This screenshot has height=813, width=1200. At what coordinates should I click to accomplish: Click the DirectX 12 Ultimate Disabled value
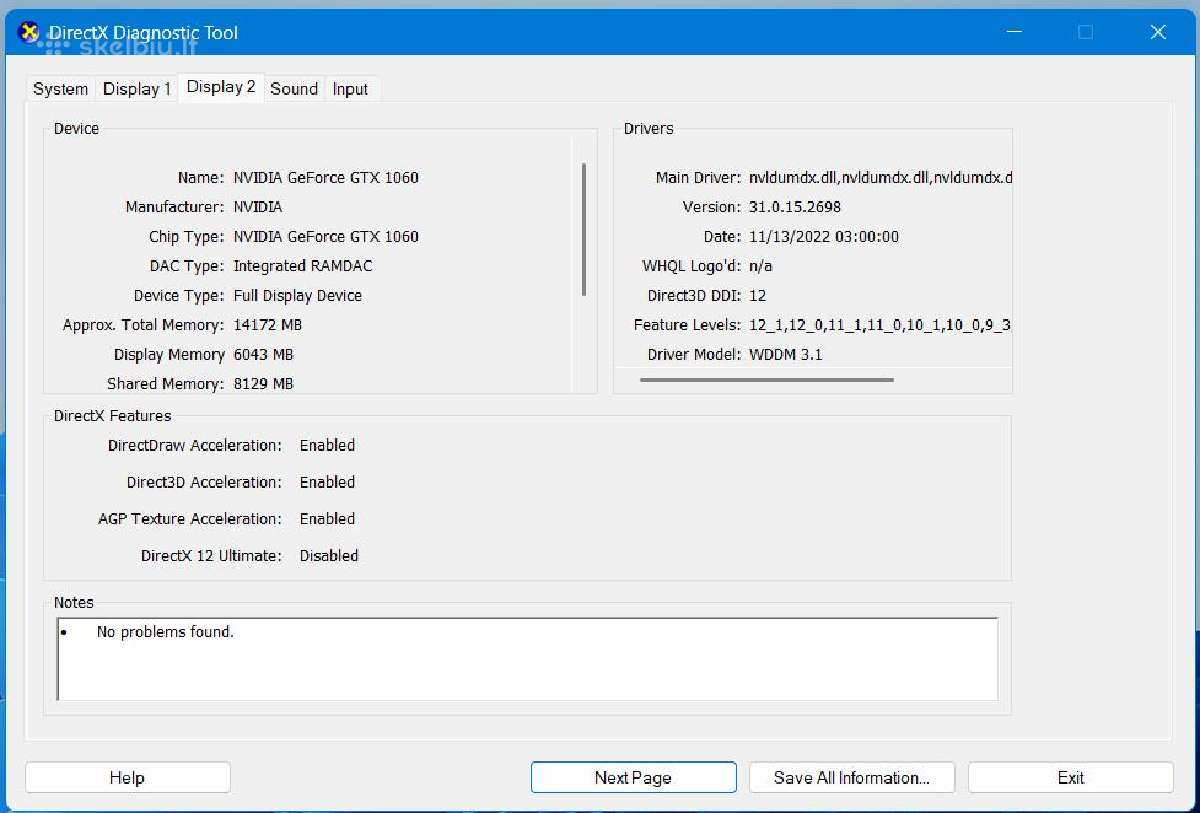[329, 556]
